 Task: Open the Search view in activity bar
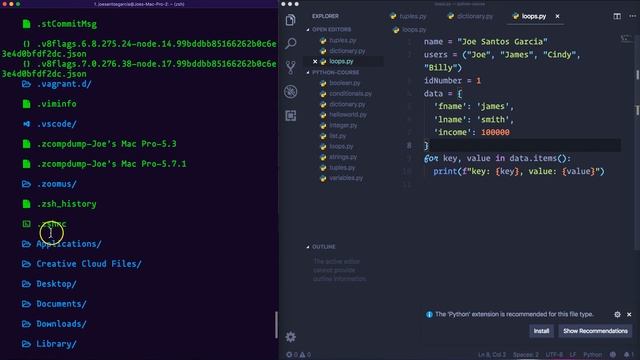click(x=290, y=43)
